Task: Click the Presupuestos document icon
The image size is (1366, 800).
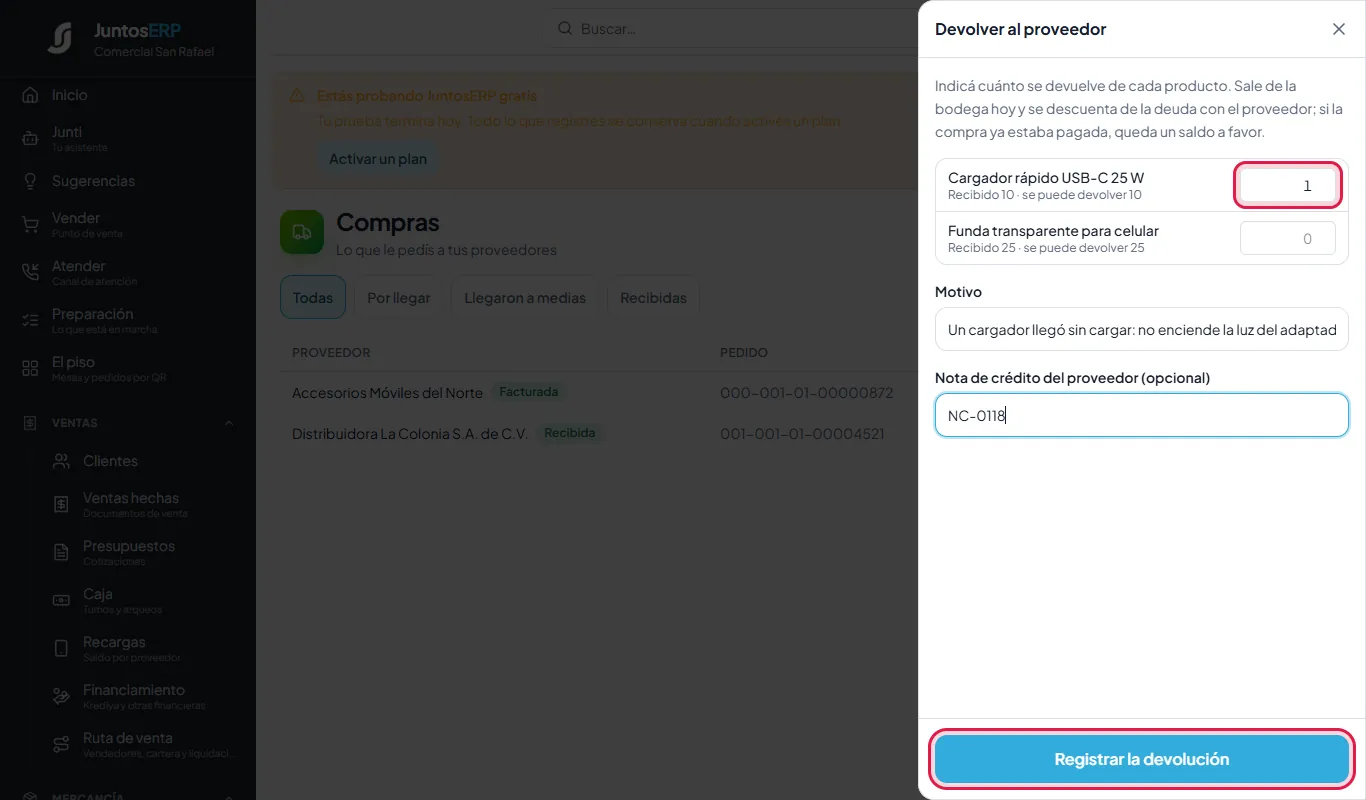Action: (x=61, y=552)
